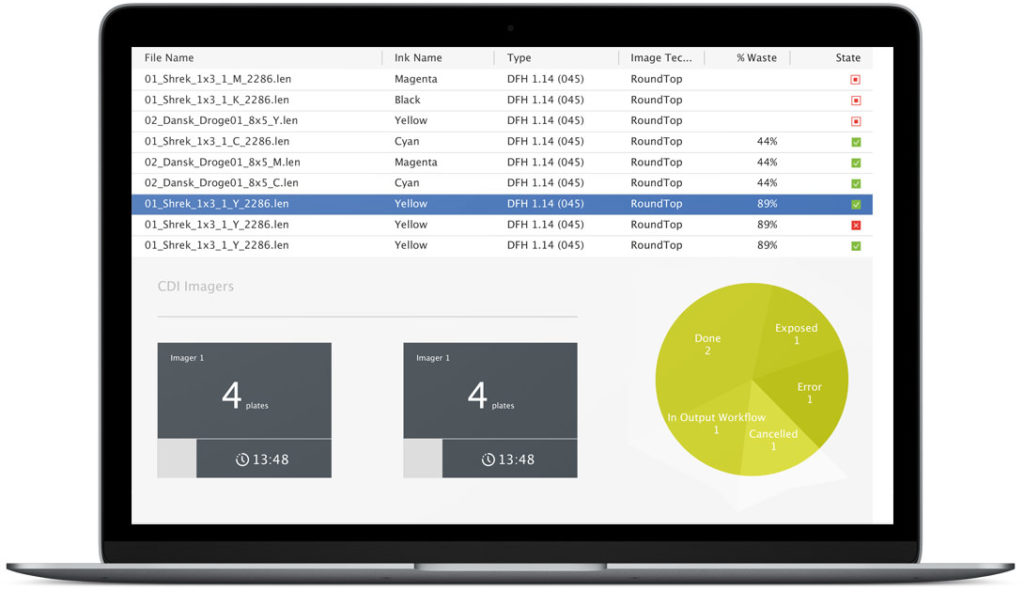1024x592 pixels.
Task: Click the green check state icon for 01_Shrek_1x3_1_C_2286.len
Action: pyautogui.click(x=856, y=142)
